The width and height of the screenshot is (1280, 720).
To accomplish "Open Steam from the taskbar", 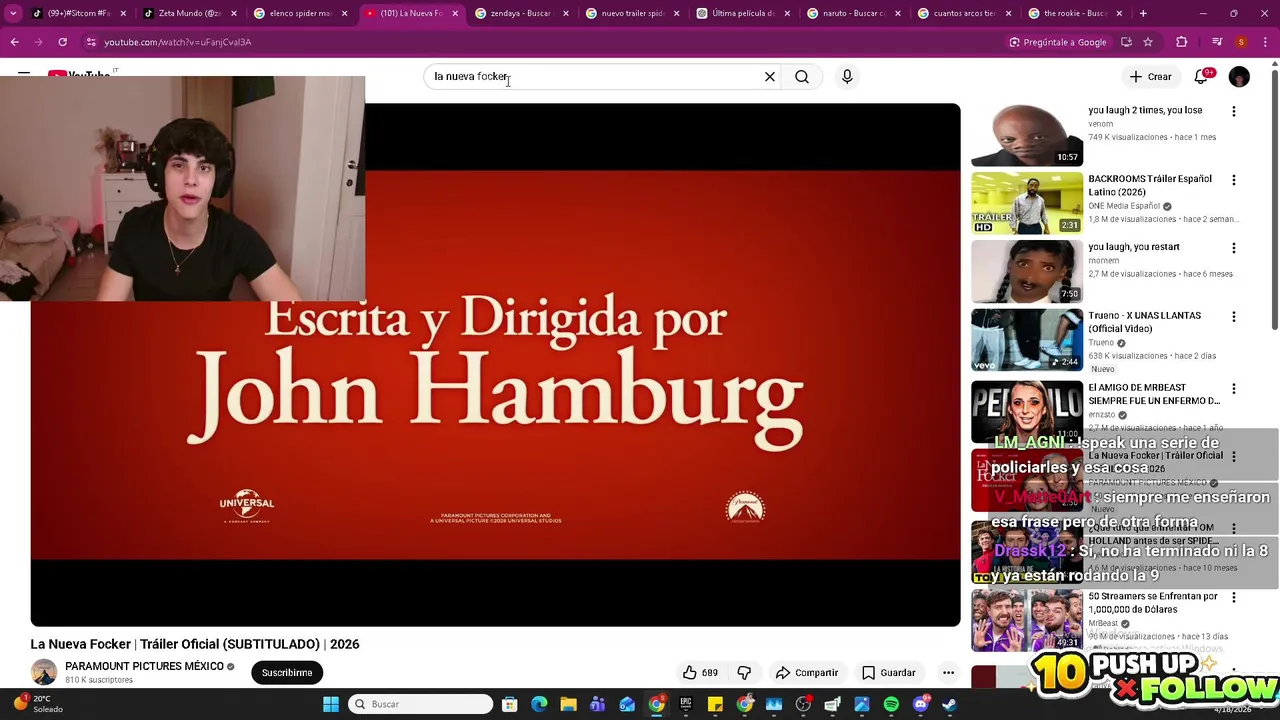I will pos(949,704).
